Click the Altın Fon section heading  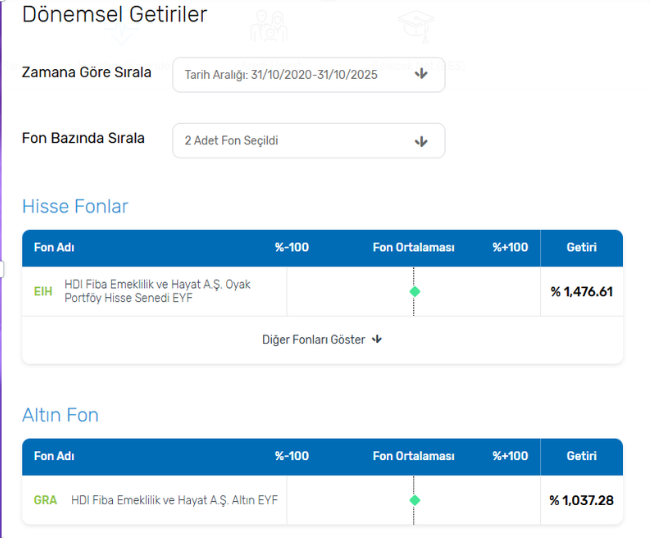pos(60,415)
